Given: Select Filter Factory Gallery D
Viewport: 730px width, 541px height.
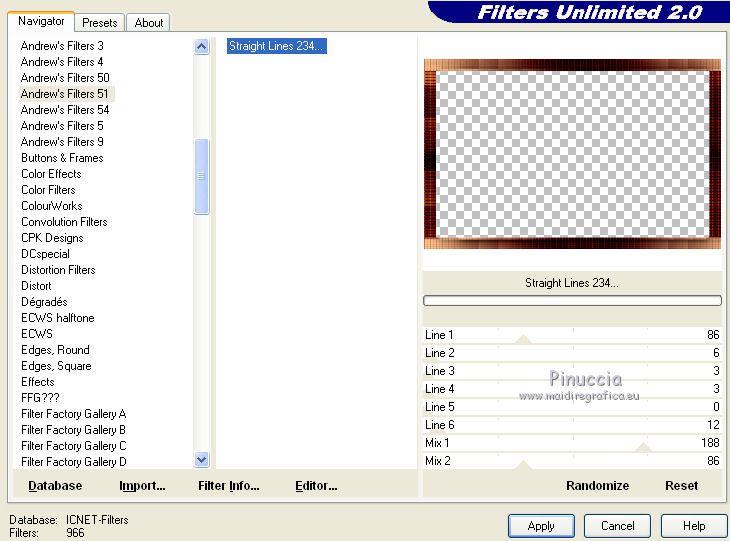Looking at the screenshot, I should point(74,462).
